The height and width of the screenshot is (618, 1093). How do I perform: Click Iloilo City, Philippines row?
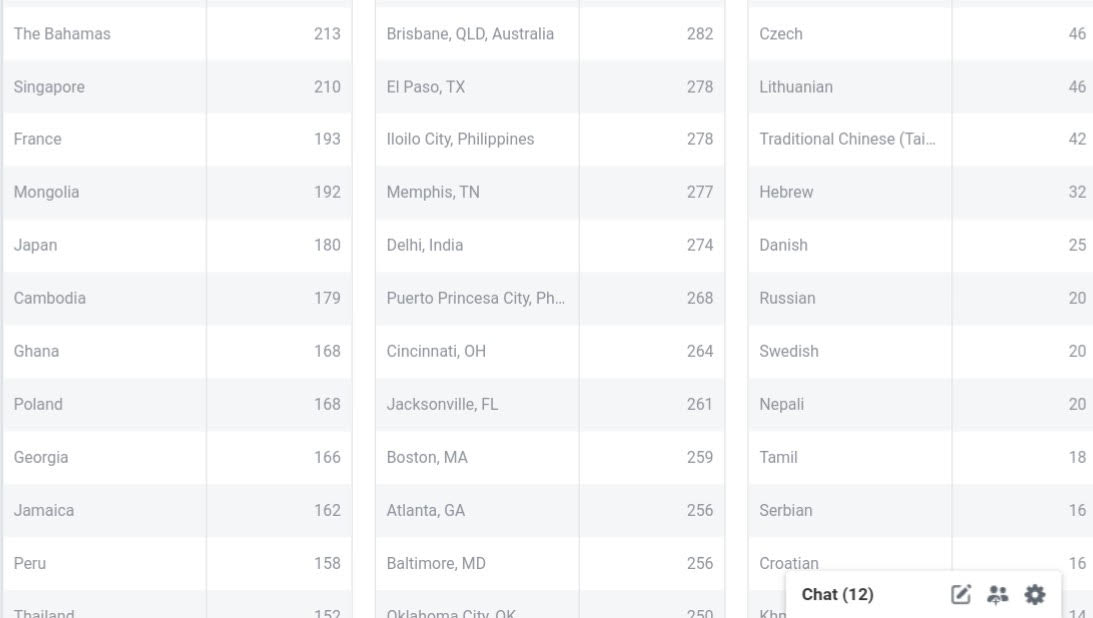460,139
